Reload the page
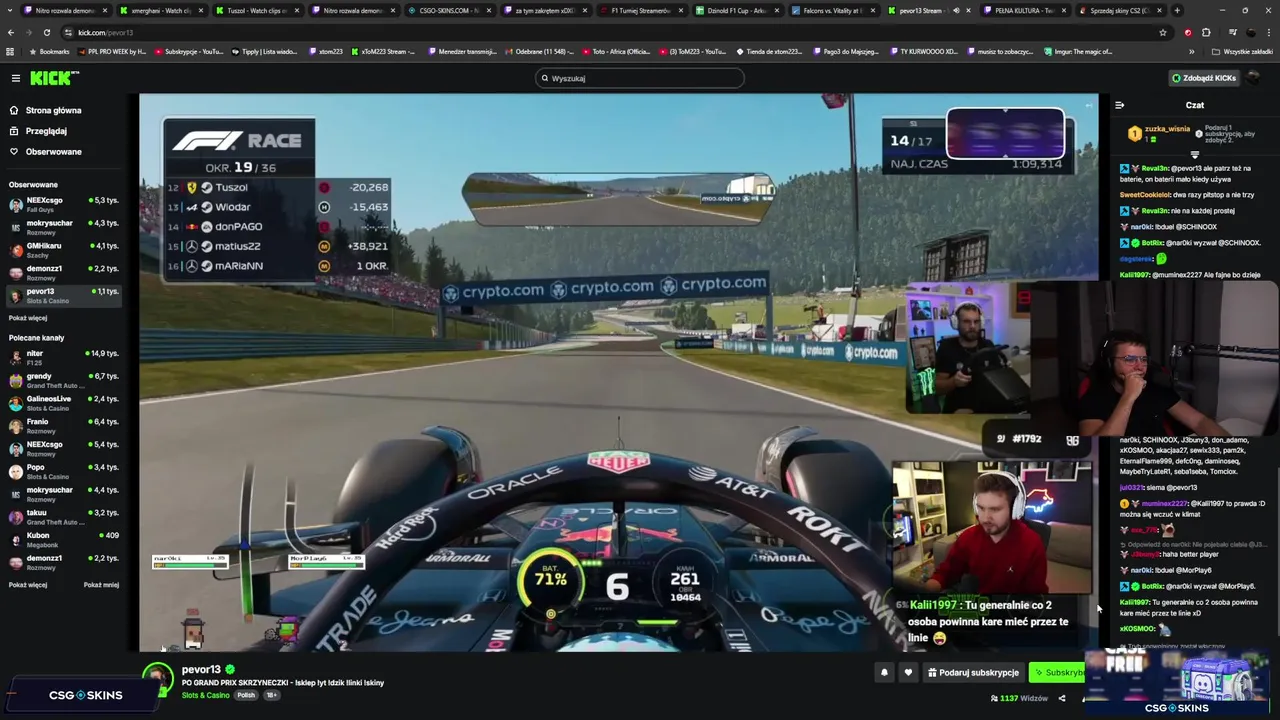 [46, 32]
